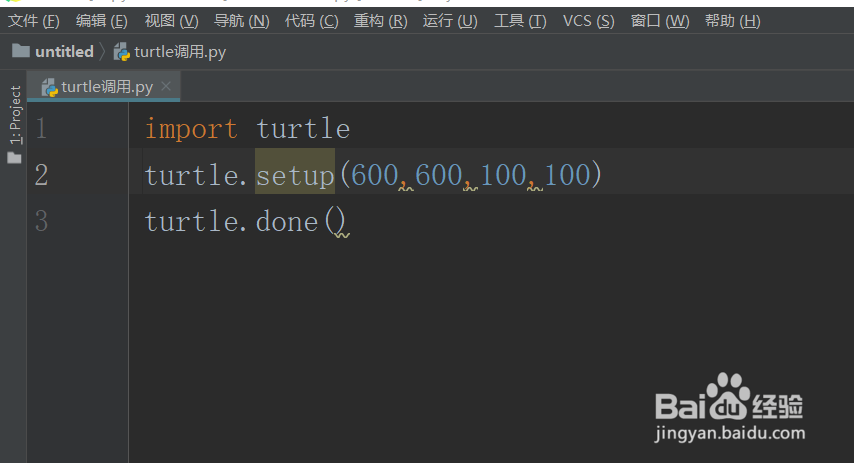Click the Python file icon in breadcrumb
Viewport: 854px width, 463px height.
point(122,52)
